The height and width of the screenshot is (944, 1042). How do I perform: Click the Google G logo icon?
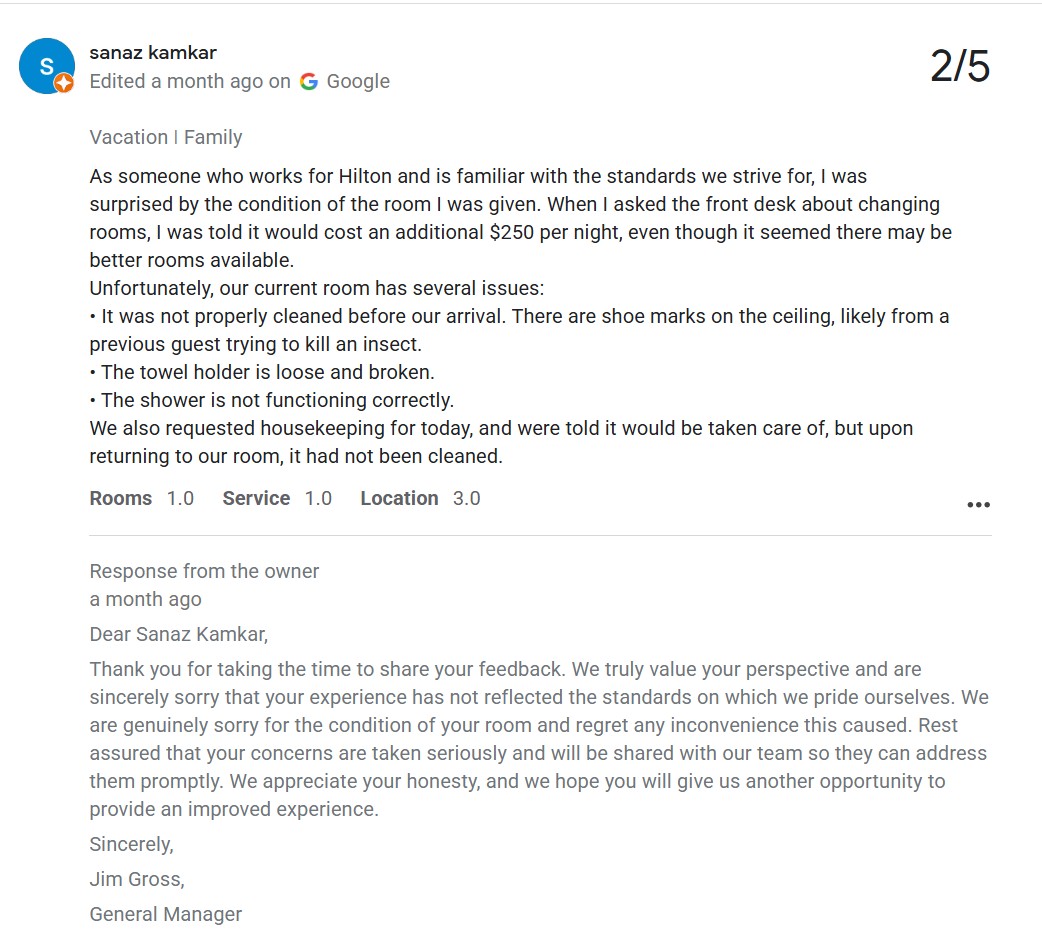tap(308, 81)
